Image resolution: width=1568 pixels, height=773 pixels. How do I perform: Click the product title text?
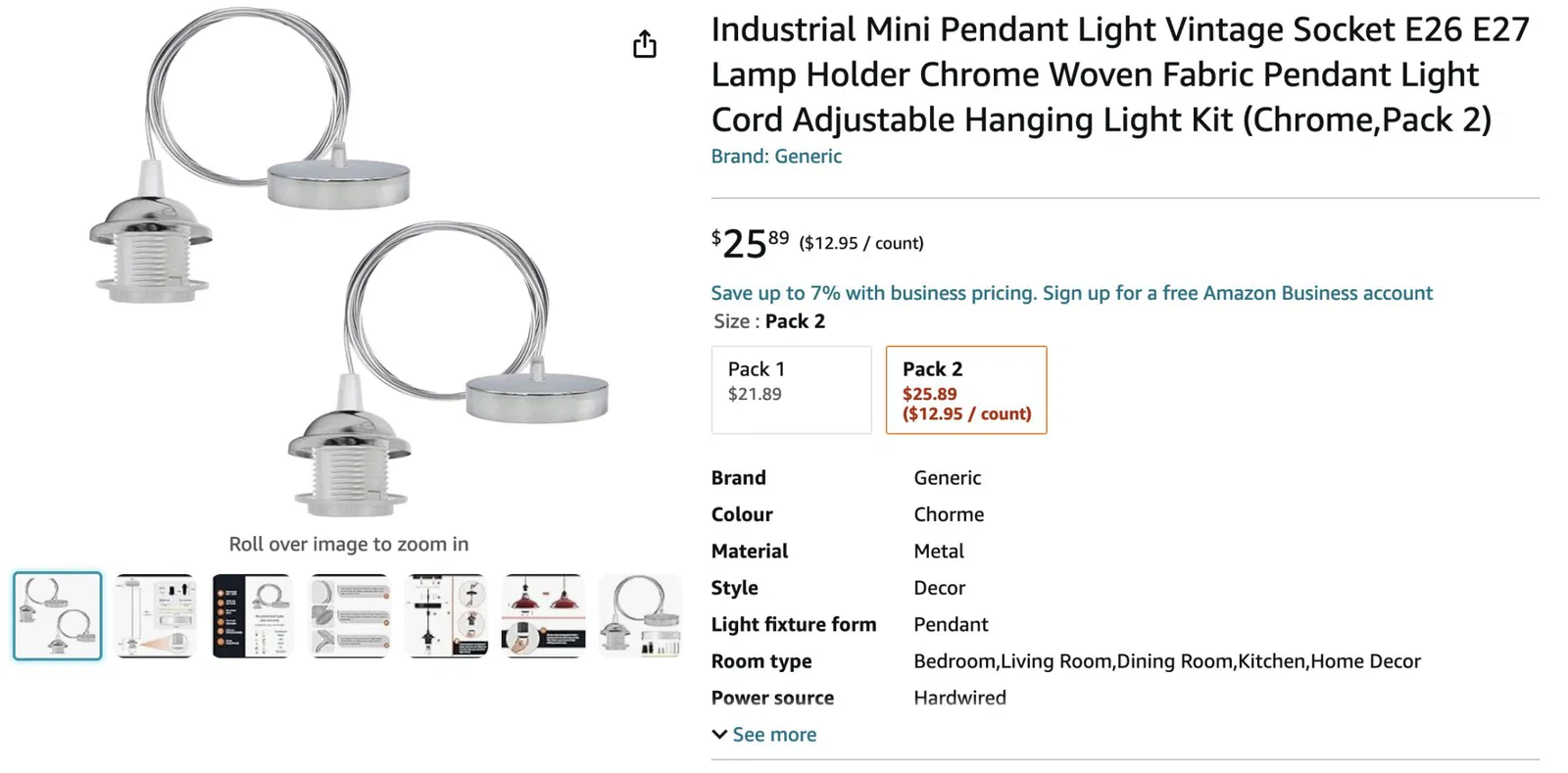1118,75
